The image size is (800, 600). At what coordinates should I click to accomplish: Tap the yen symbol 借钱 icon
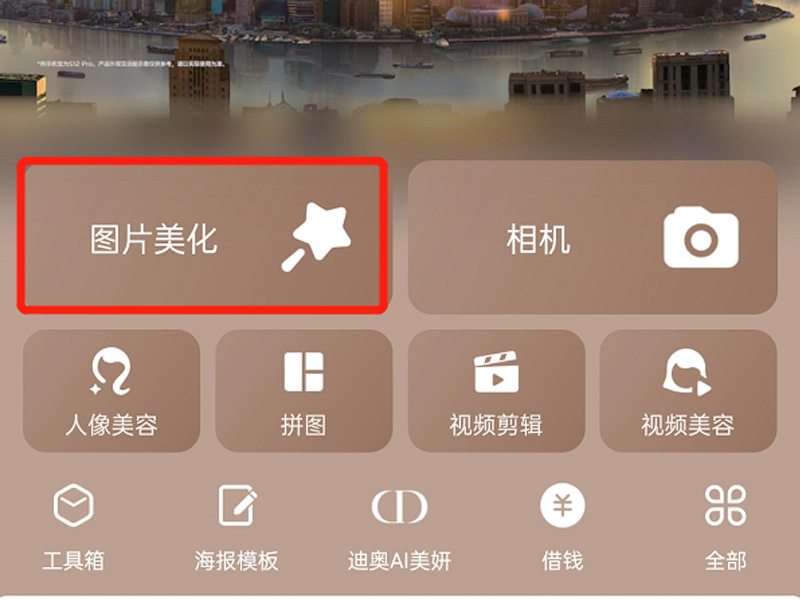point(563,505)
